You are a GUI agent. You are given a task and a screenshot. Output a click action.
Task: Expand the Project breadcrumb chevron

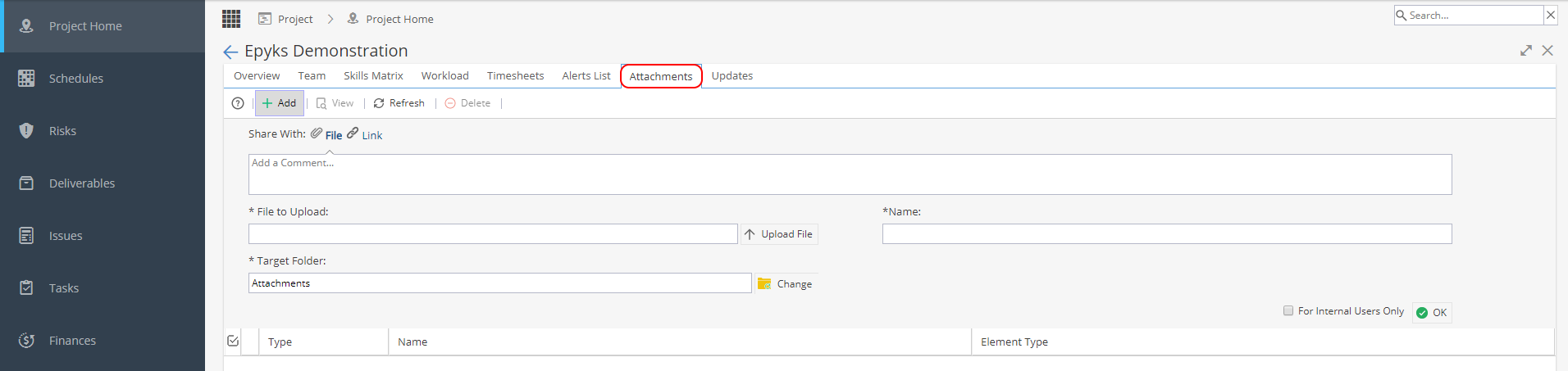pos(330,19)
